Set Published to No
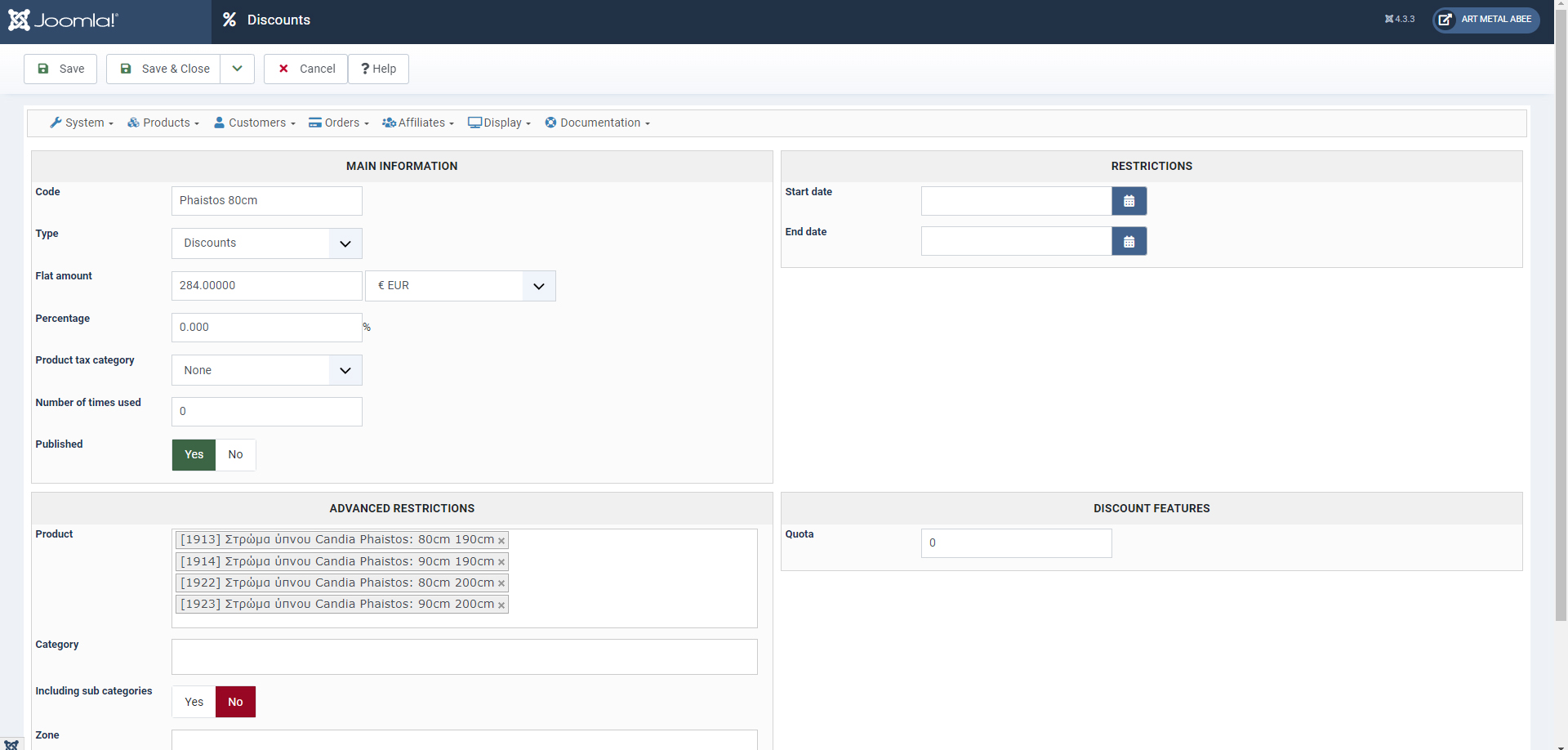This screenshot has width=1568, height=750. click(235, 455)
